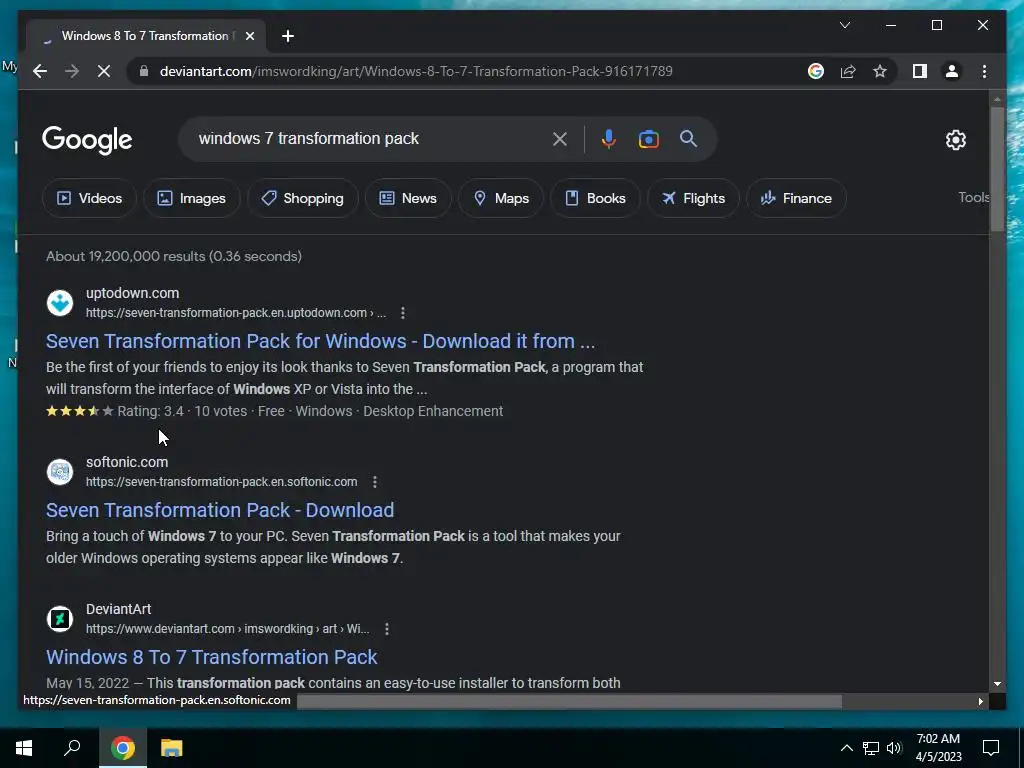
Task: Open Windows 8 To 7 Transformation Pack link
Action: [x=212, y=657]
